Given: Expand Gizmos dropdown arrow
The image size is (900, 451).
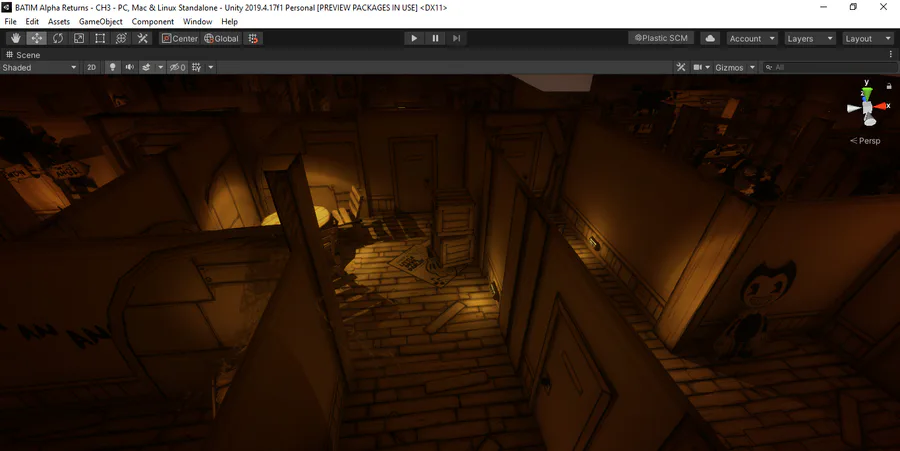Looking at the screenshot, I should [752, 67].
